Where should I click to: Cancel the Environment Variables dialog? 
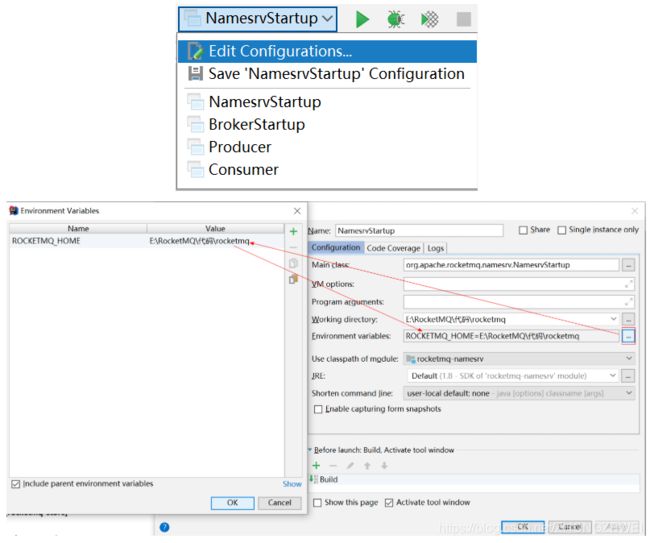279,503
